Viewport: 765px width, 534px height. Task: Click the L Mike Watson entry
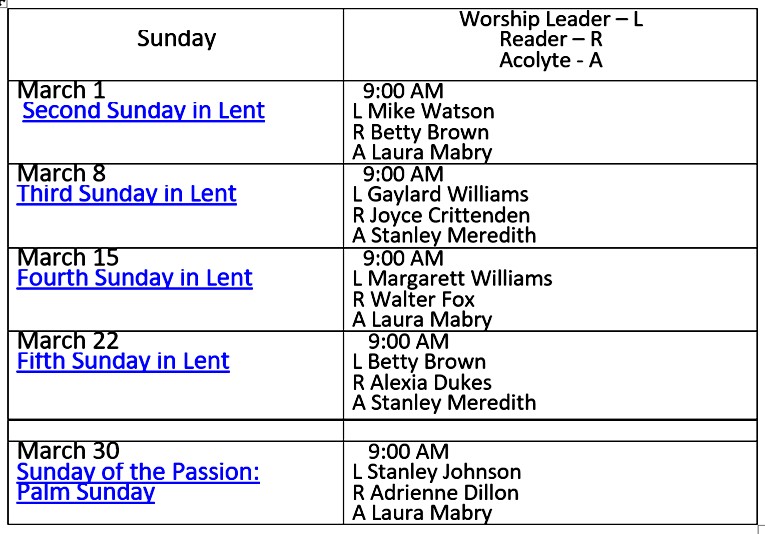(424, 111)
